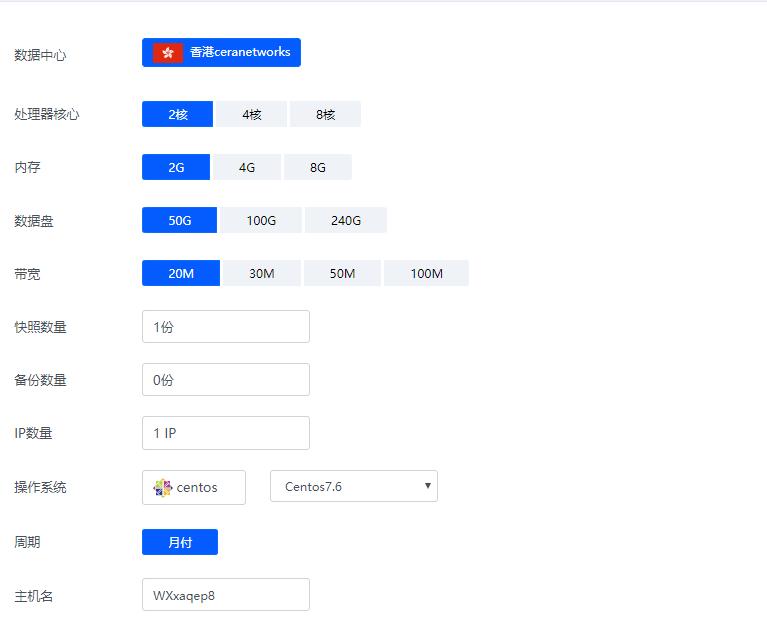Screen dimensions: 767x637
Task: Choose 8核 processor cores
Action: [x=325, y=114]
